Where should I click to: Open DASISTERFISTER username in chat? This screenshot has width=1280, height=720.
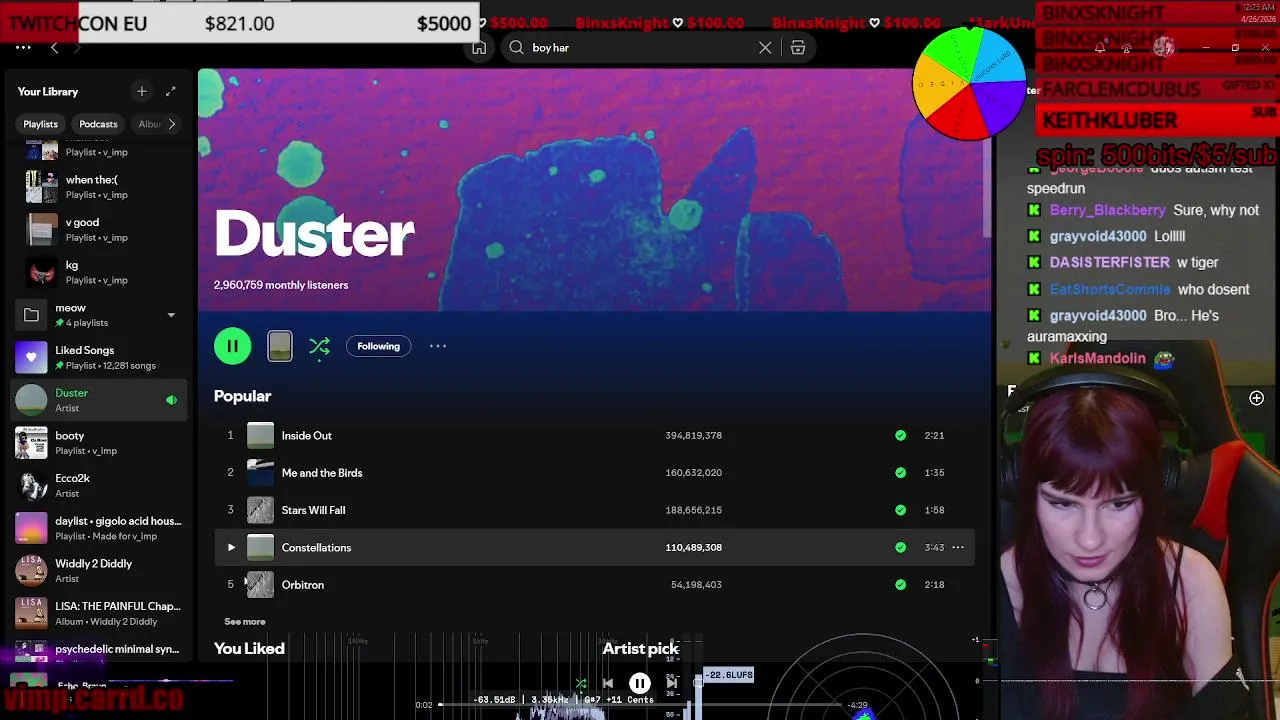[x=1109, y=262]
